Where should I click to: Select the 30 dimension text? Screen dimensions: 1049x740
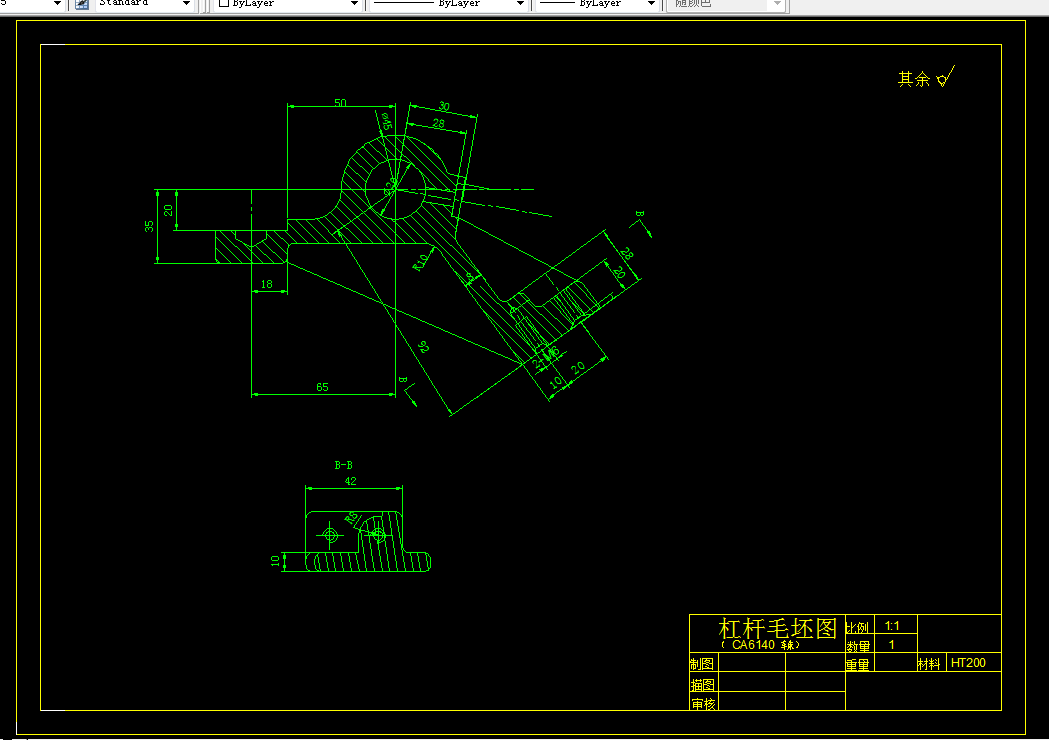tap(444, 106)
